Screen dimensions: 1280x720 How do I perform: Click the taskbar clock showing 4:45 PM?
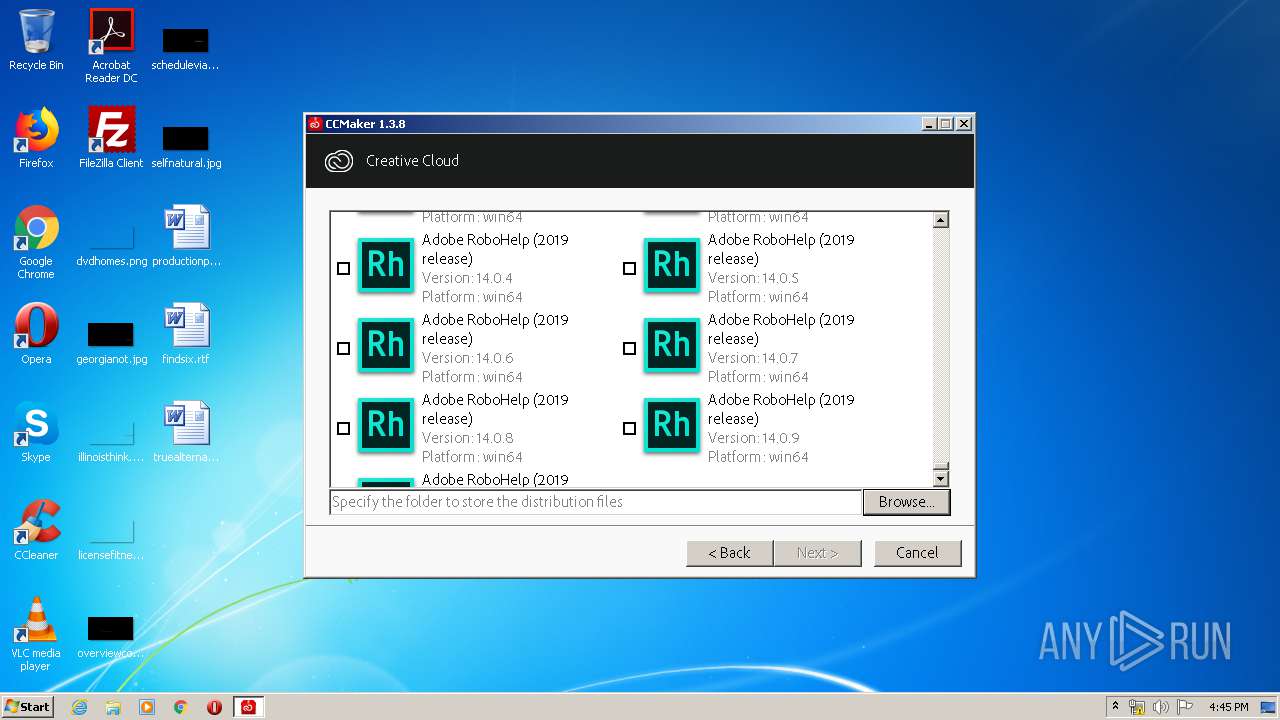point(1228,707)
